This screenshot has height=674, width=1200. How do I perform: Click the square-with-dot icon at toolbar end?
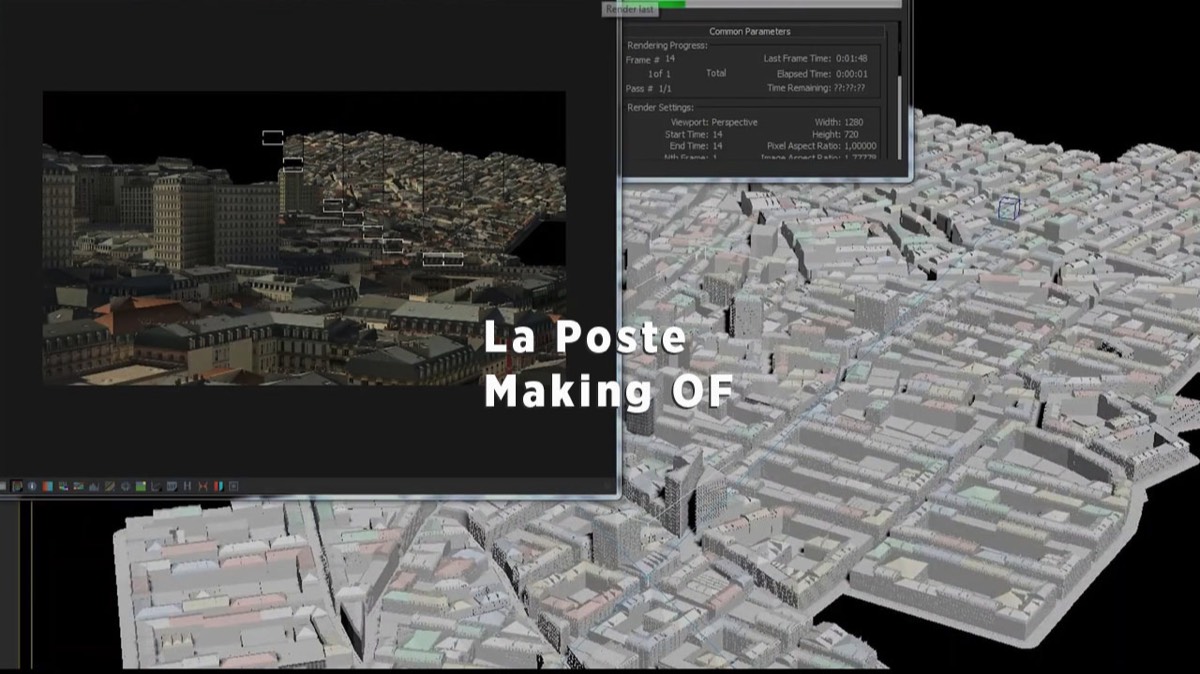234,486
